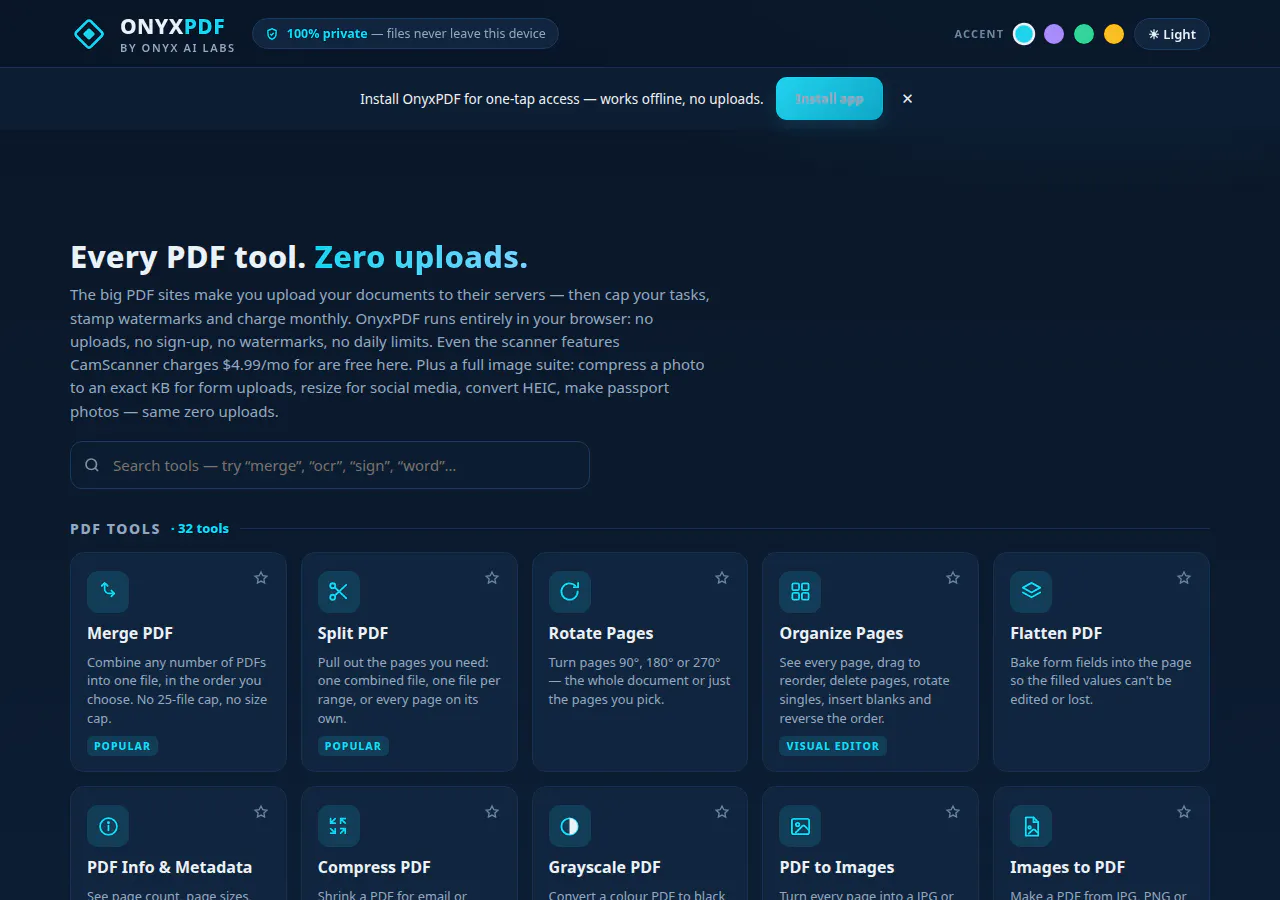This screenshot has width=1280, height=900.
Task: Open the Organize Pages tool title
Action: 841,633
